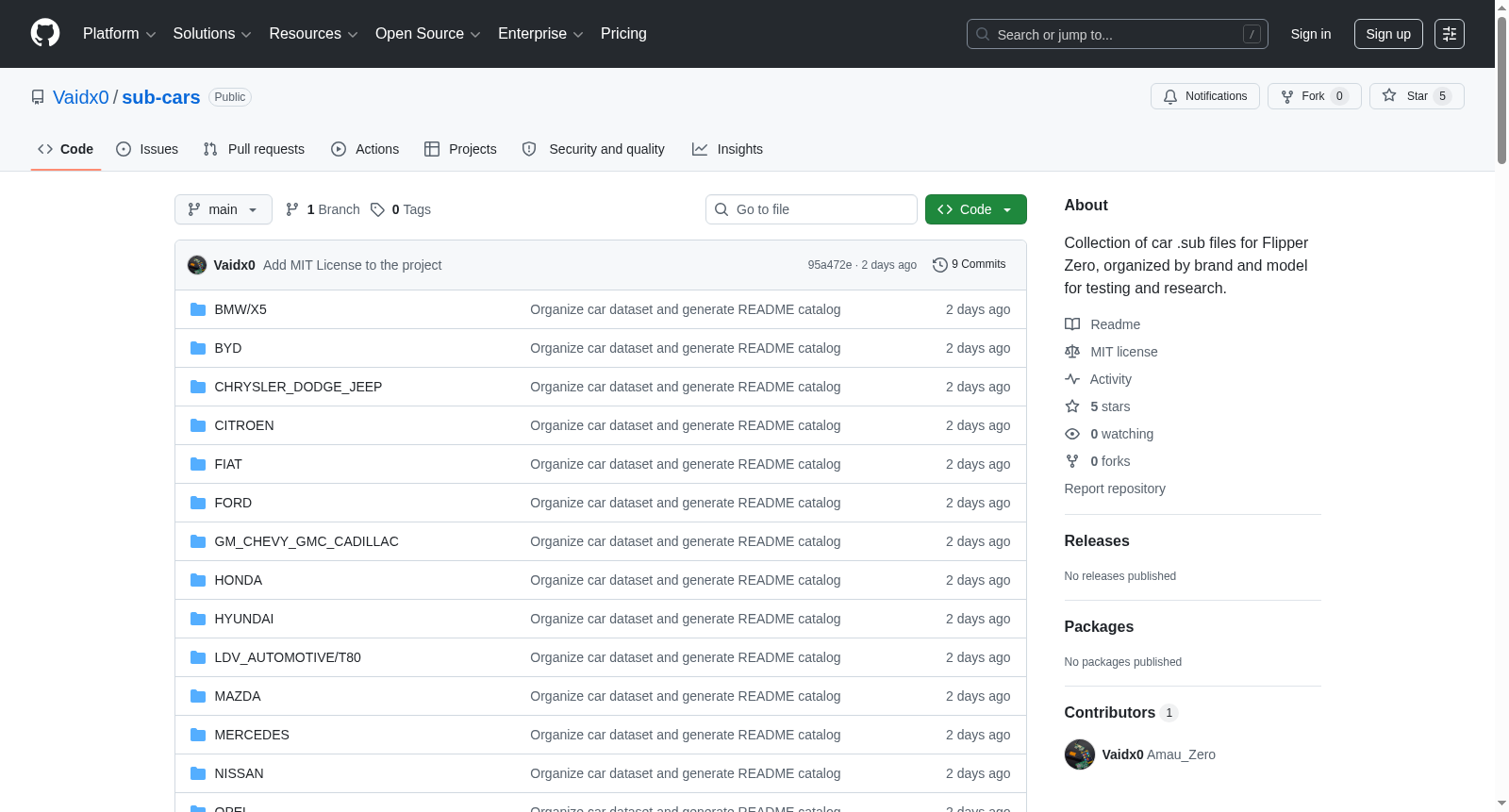Open the GM_CHEVY_GMC_CADILLAC folder
Screen dimensions: 1509x812
coord(307,541)
